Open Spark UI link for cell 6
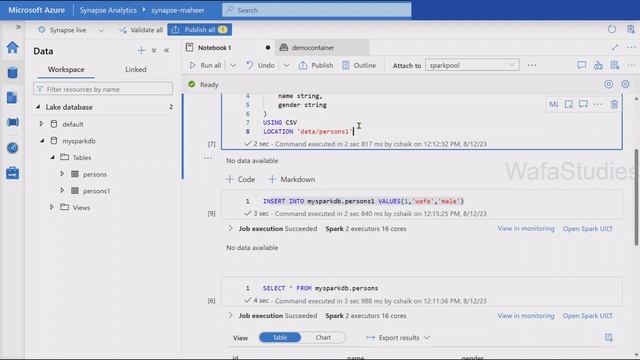This screenshot has width=640, height=360. point(587,316)
